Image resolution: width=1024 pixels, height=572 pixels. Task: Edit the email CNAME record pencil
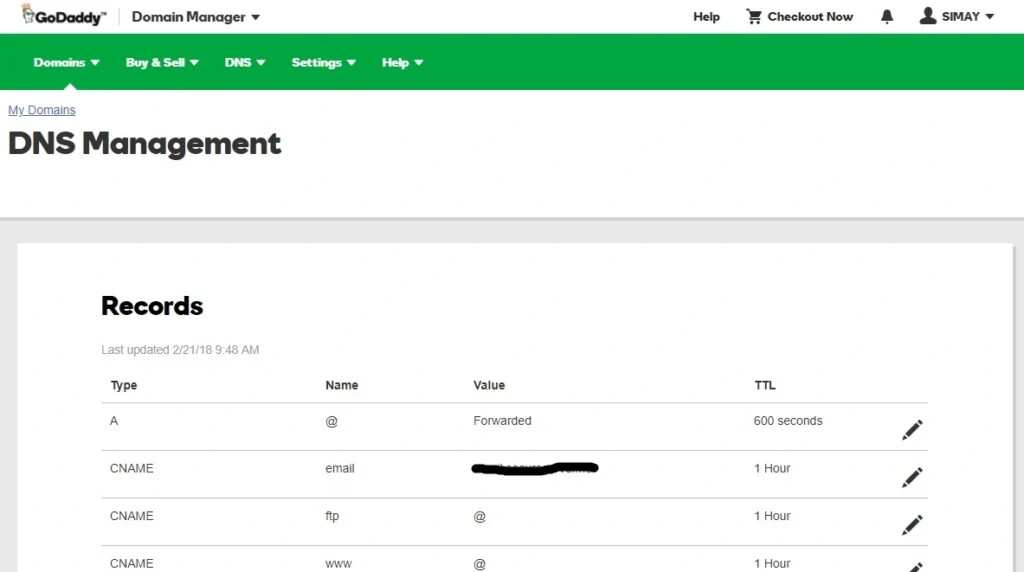pyautogui.click(x=912, y=477)
